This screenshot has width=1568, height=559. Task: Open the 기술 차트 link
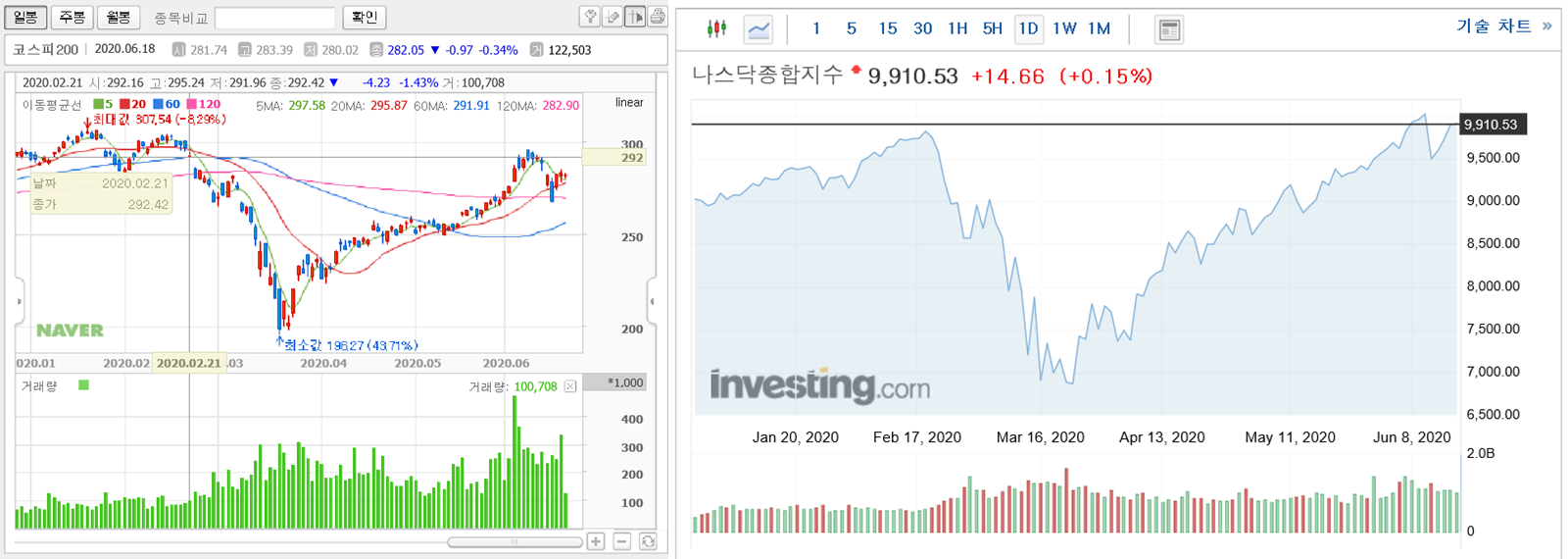[x=1504, y=26]
